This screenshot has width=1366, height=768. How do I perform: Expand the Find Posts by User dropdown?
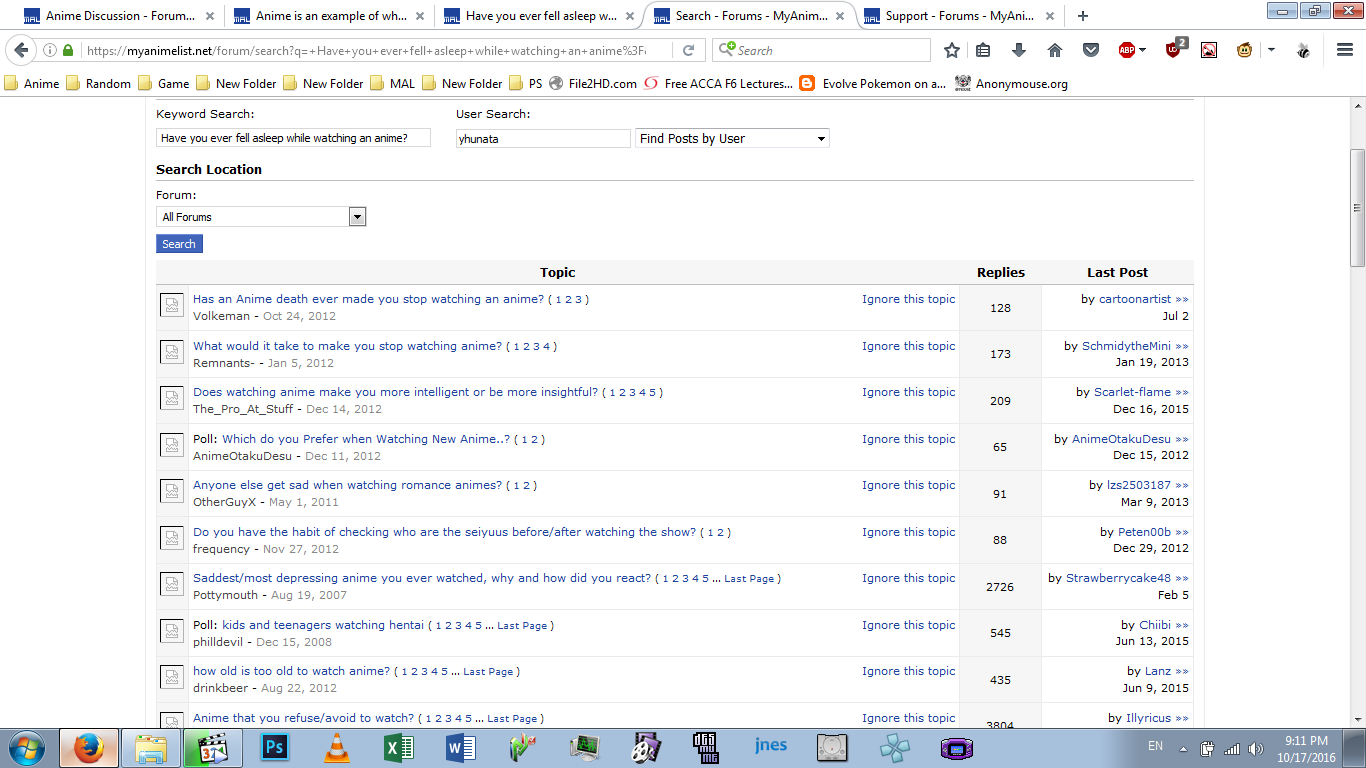coord(732,139)
